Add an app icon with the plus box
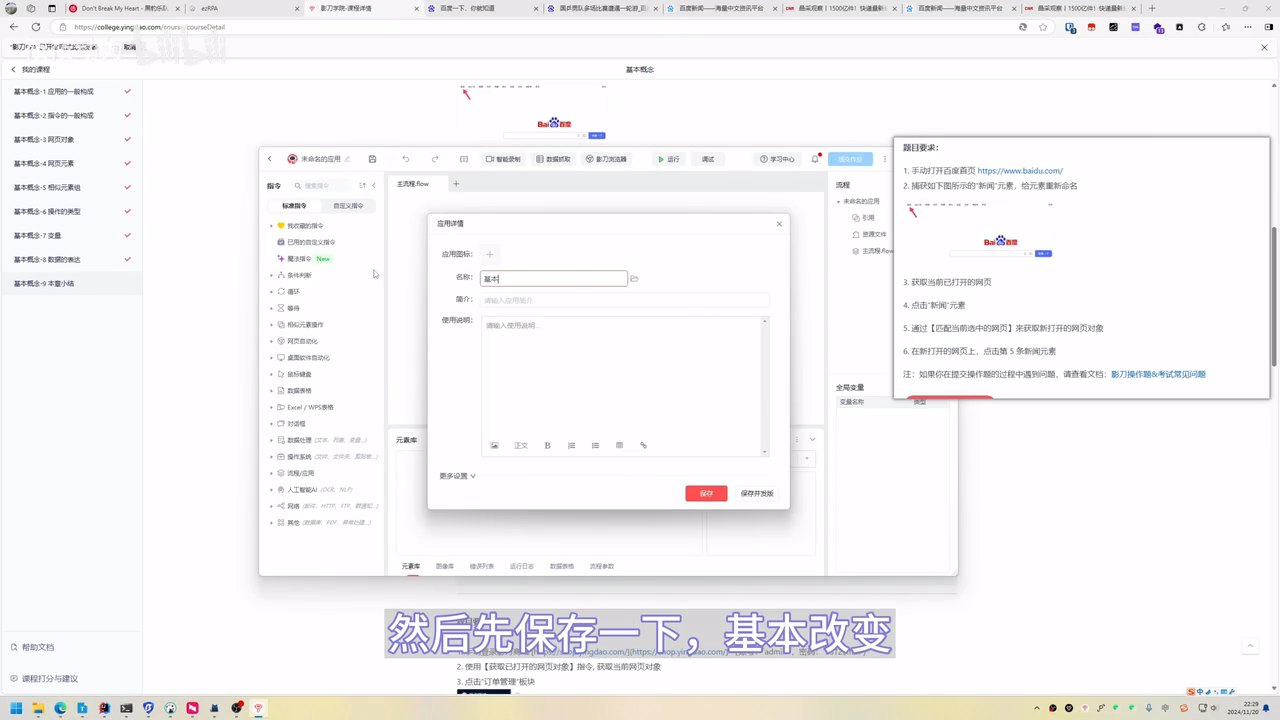Viewport: 1280px width, 720px height. click(490, 255)
